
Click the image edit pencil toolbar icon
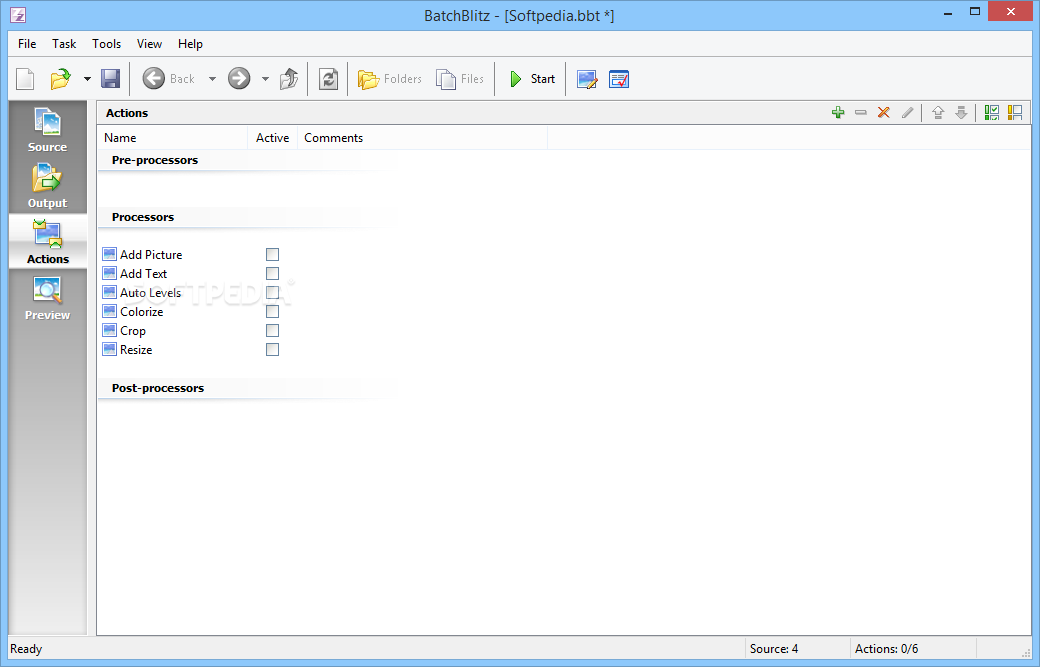(587, 80)
